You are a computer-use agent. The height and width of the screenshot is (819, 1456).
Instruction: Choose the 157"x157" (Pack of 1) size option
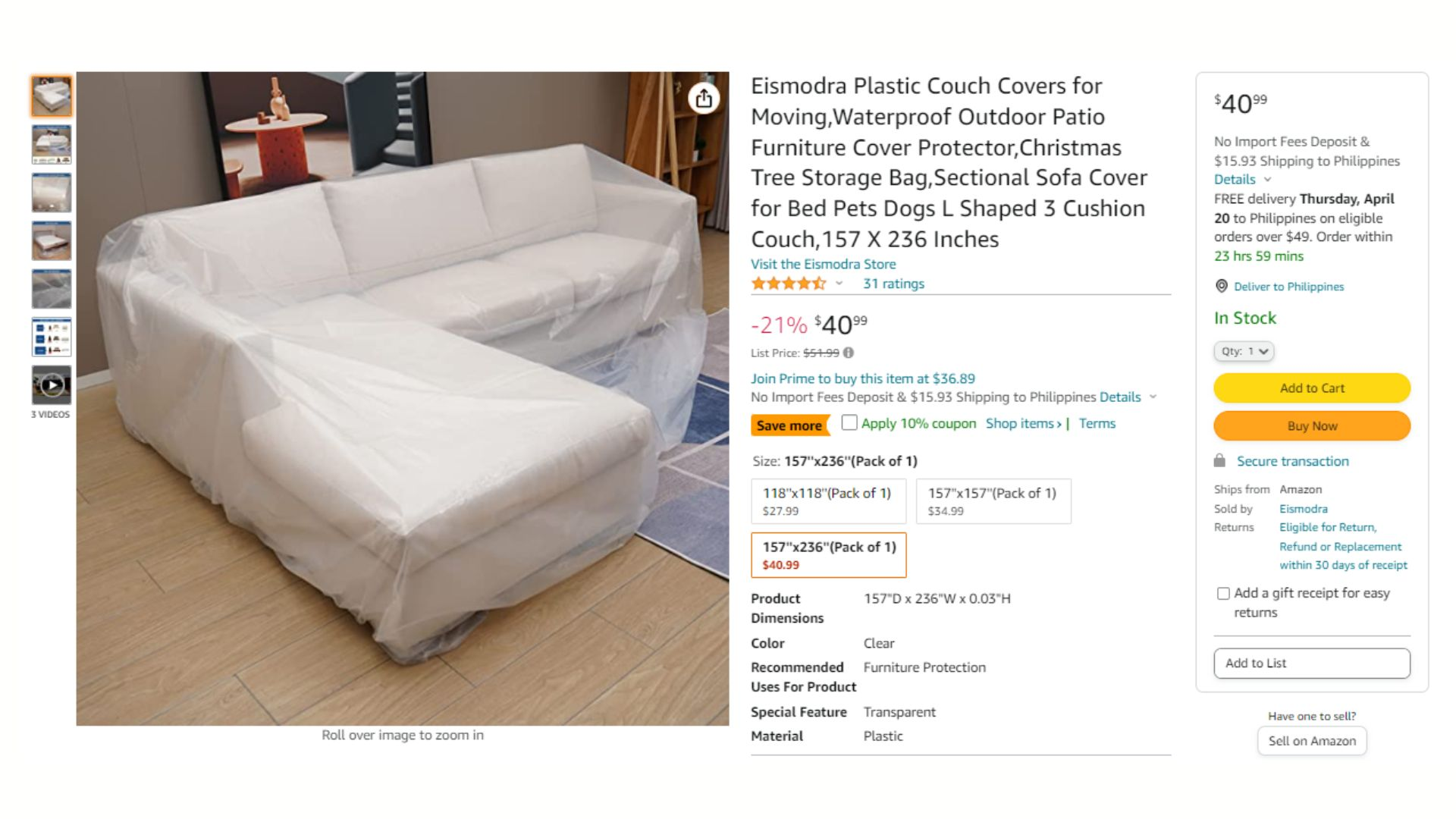coord(993,501)
